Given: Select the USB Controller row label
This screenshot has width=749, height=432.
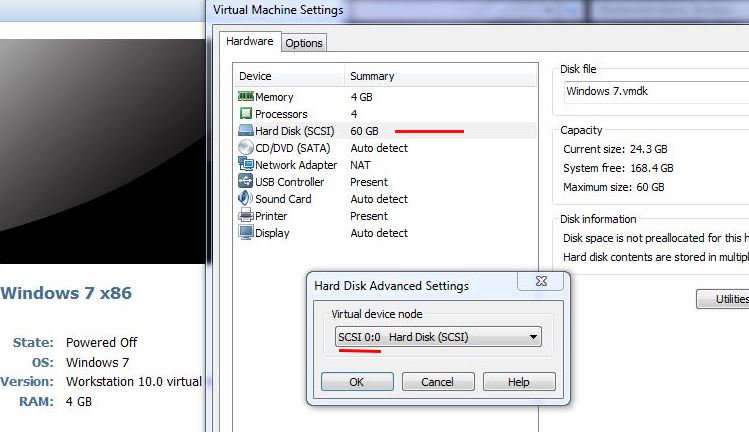Looking at the screenshot, I should (289, 182).
